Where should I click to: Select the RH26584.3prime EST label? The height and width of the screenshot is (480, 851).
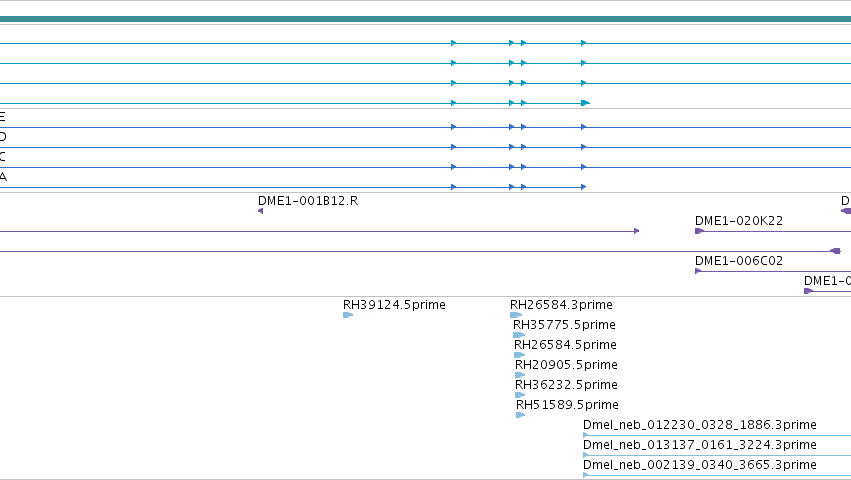(x=561, y=305)
